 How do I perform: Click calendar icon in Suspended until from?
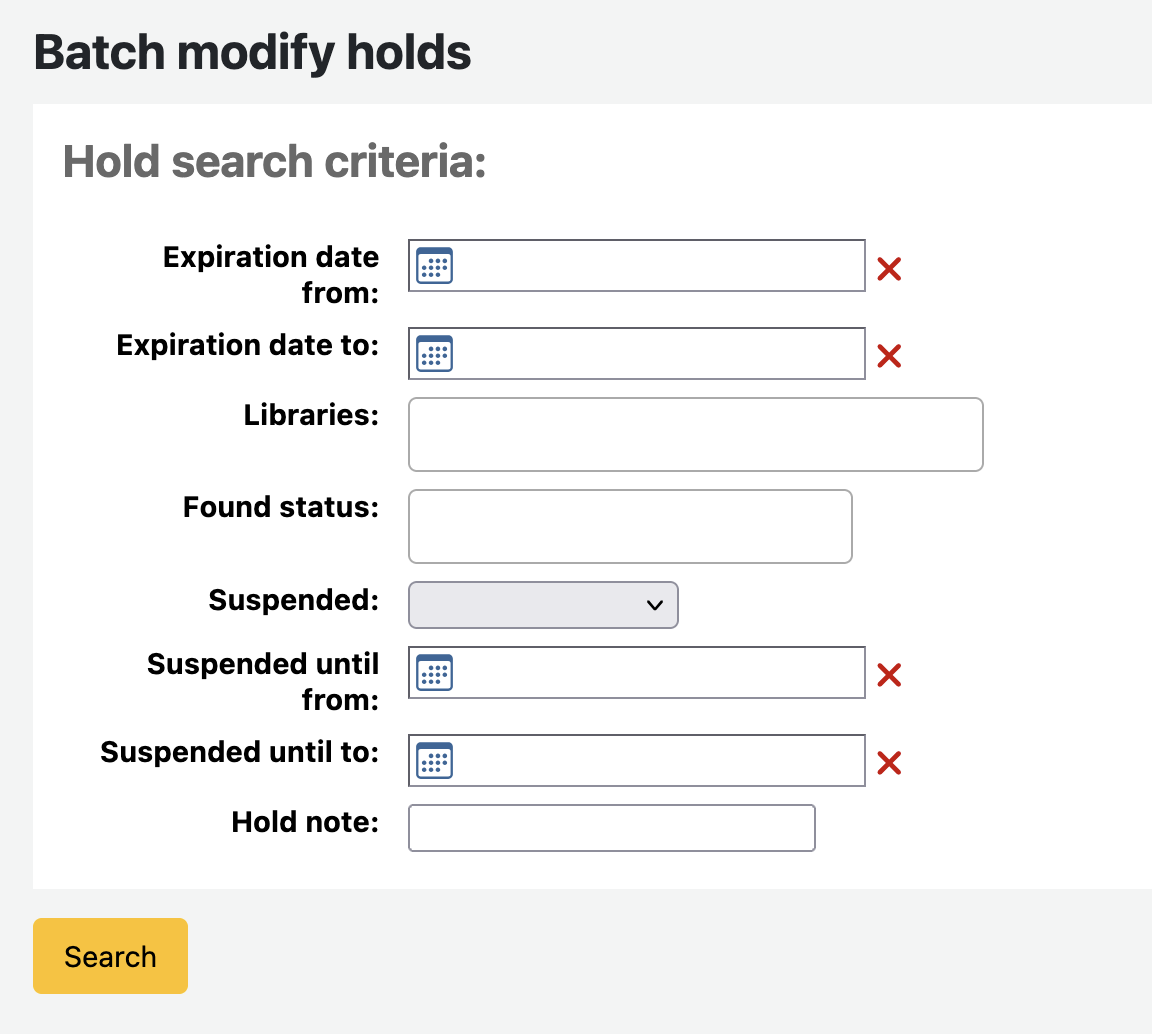[x=434, y=673]
